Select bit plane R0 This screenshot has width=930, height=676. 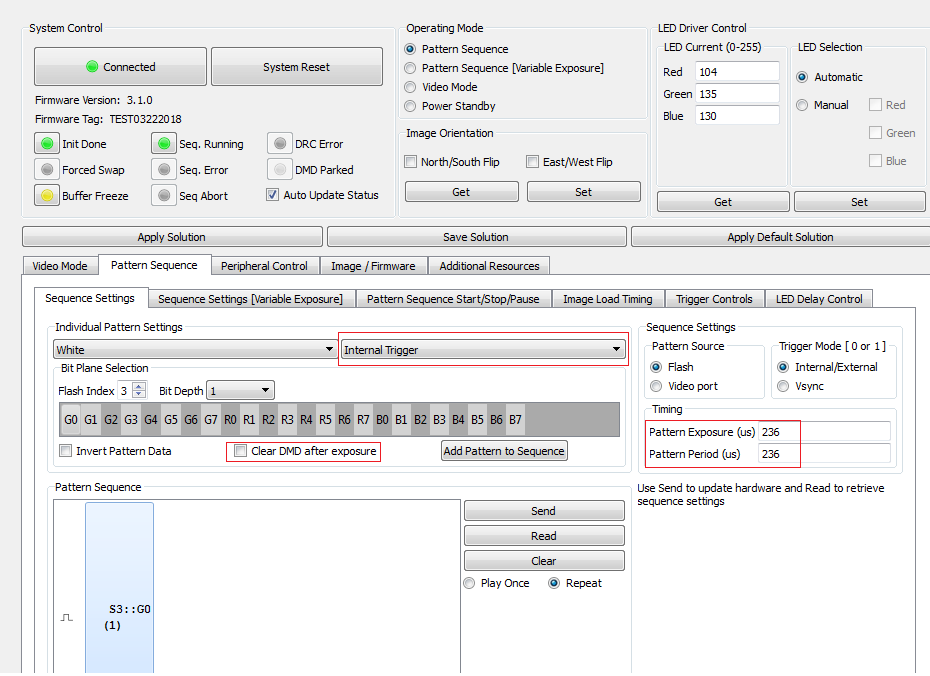(x=230, y=420)
